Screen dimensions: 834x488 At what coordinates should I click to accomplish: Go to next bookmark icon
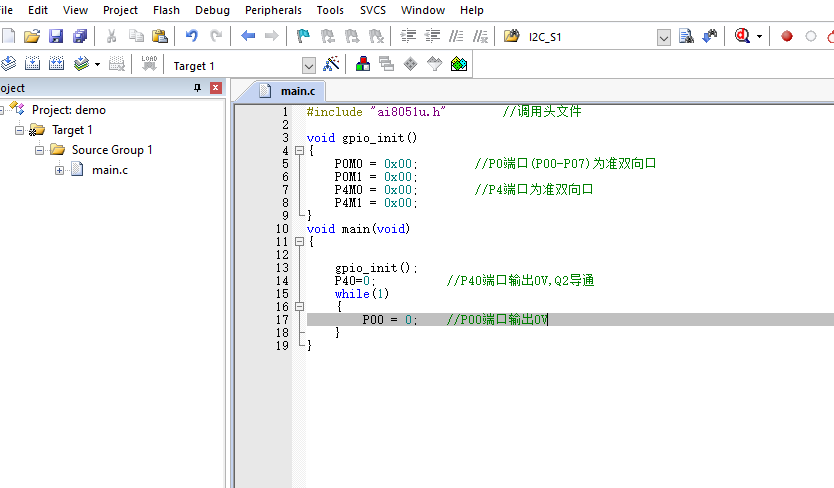(352, 36)
